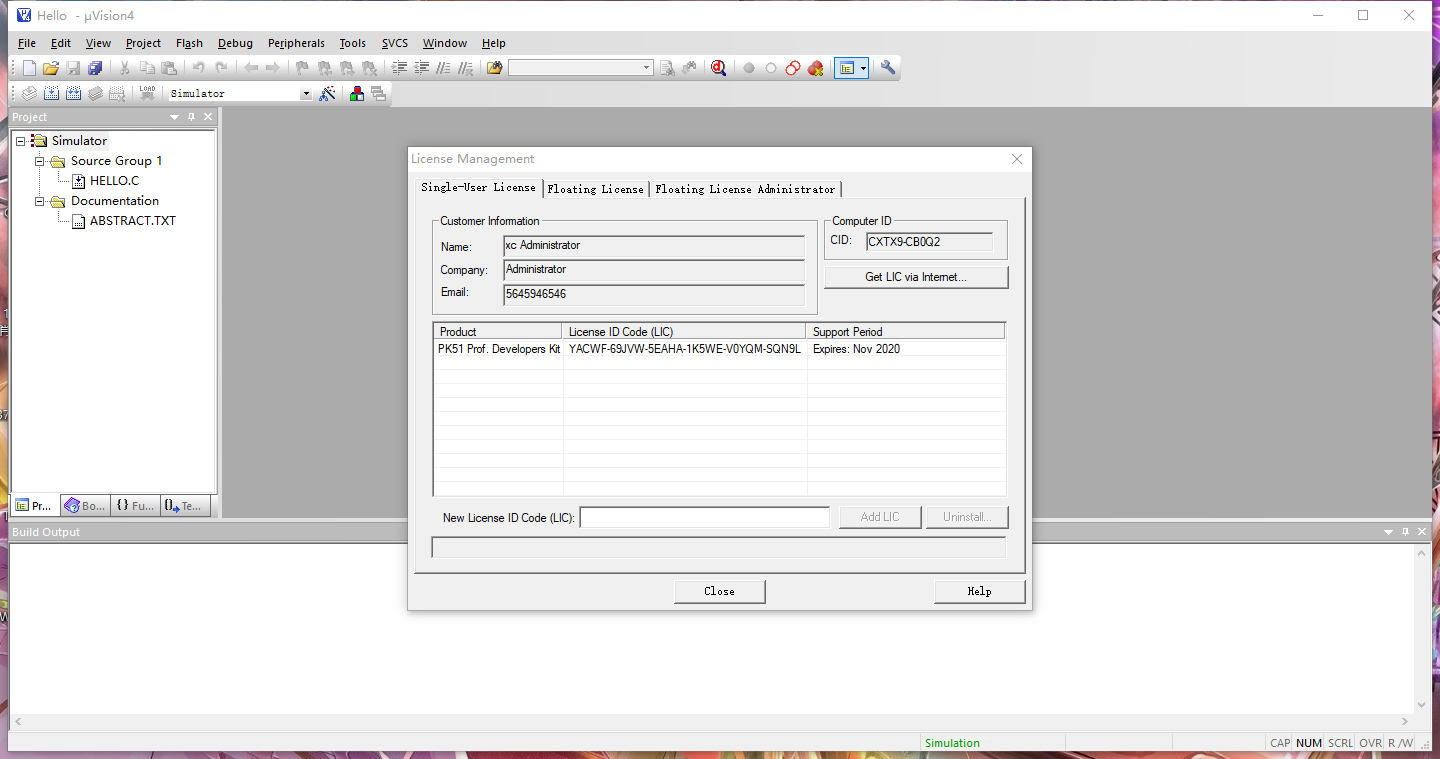Click the window layout toggle button
Viewport: 1440px width, 759px height.
point(847,68)
